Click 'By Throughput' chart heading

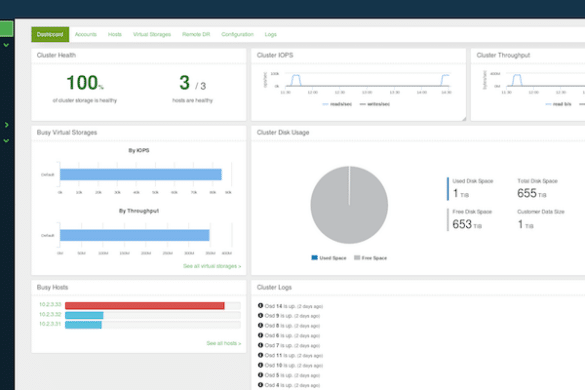point(139,211)
